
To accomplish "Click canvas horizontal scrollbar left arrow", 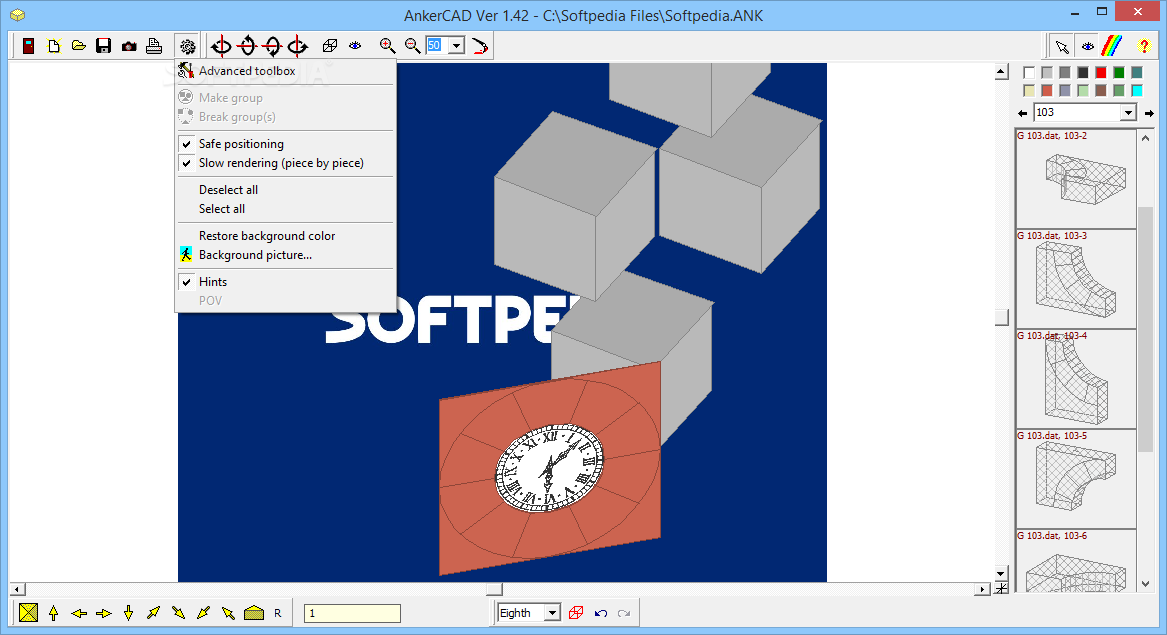I will click(x=18, y=590).
